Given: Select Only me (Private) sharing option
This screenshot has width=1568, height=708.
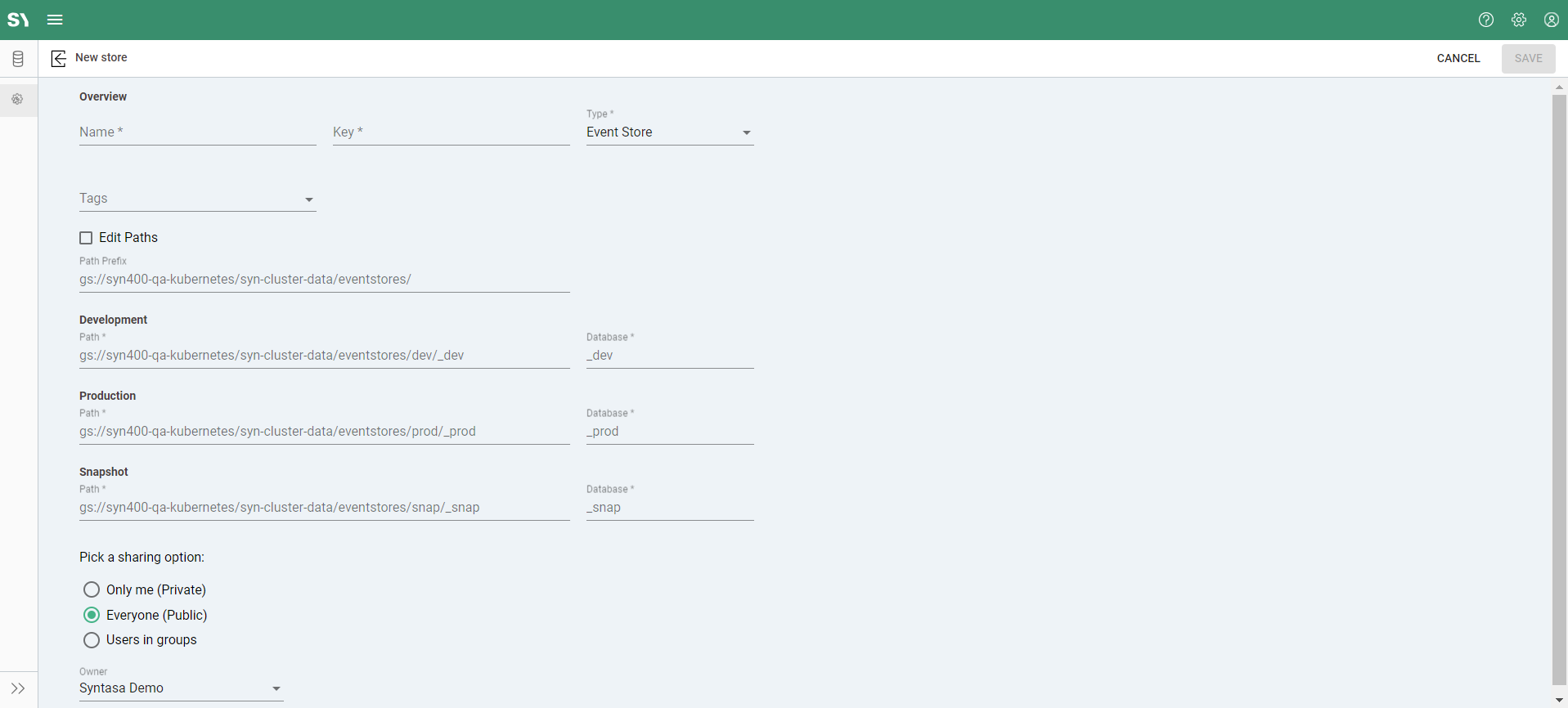Looking at the screenshot, I should click(x=92, y=589).
